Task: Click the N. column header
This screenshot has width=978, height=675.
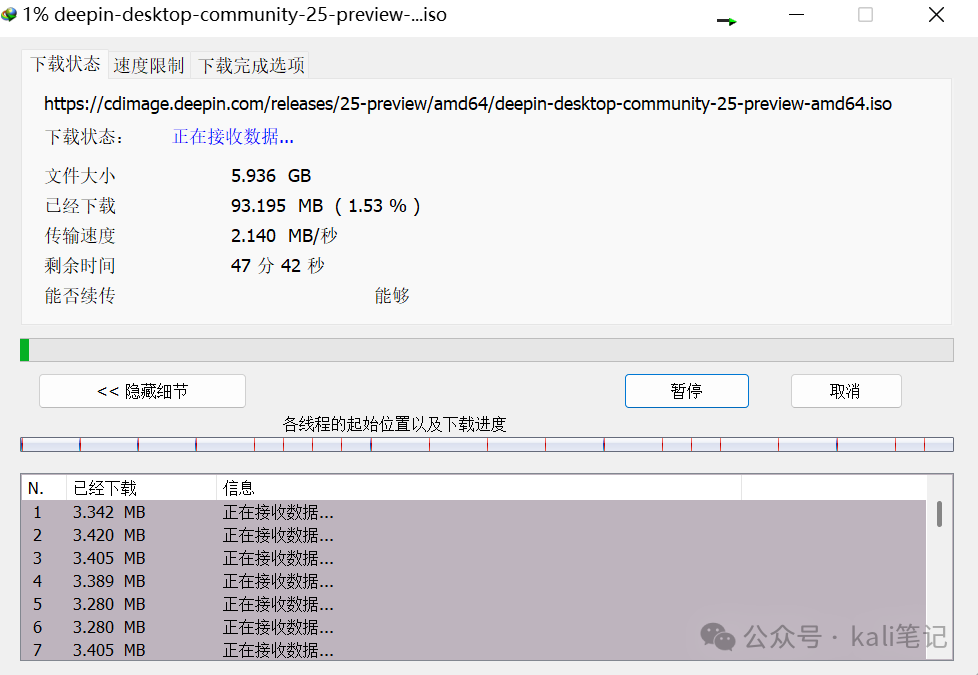Action: click(38, 487)
